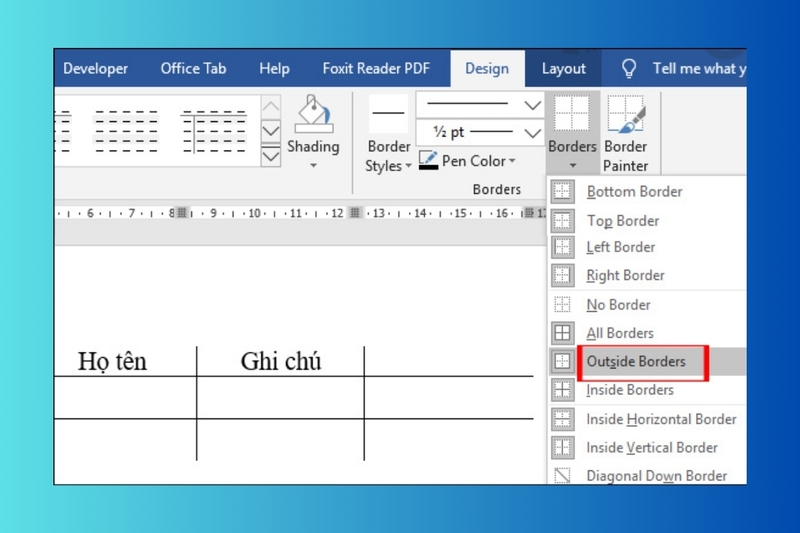Viewport: 800px width, 533px height.
Task: Choose Inside Borders menu item
Action: [x=647, y=390]
